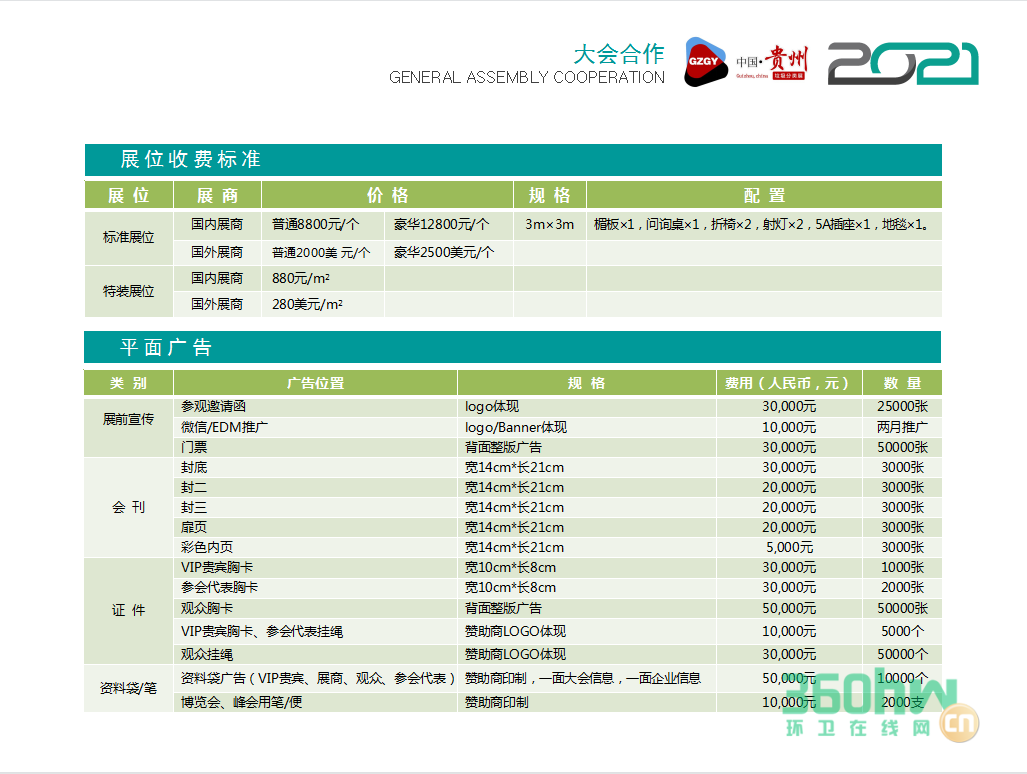
Task: Click the orange cn circle in watermark
Action: pyautogui.click(x=957, y=722)
